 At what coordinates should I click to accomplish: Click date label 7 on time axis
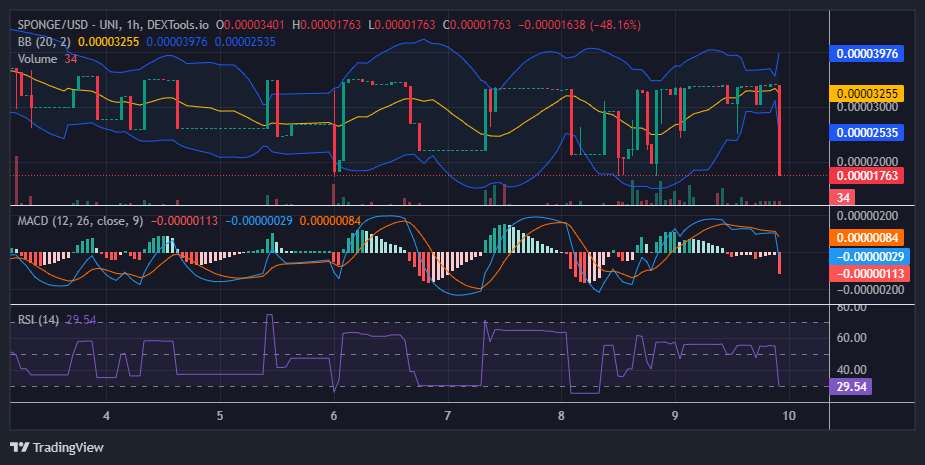[x=447, y=415]
